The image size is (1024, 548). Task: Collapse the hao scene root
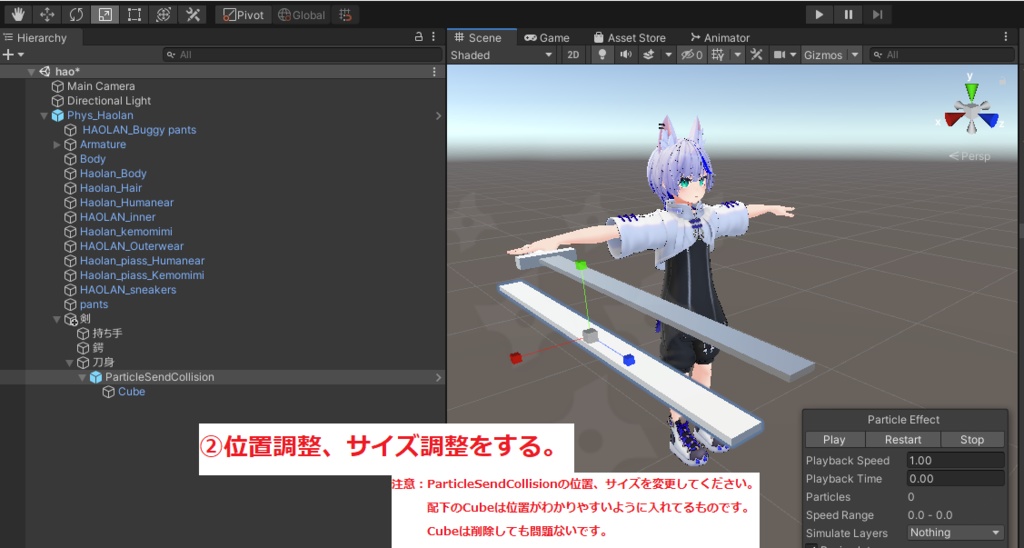(31, 72)
